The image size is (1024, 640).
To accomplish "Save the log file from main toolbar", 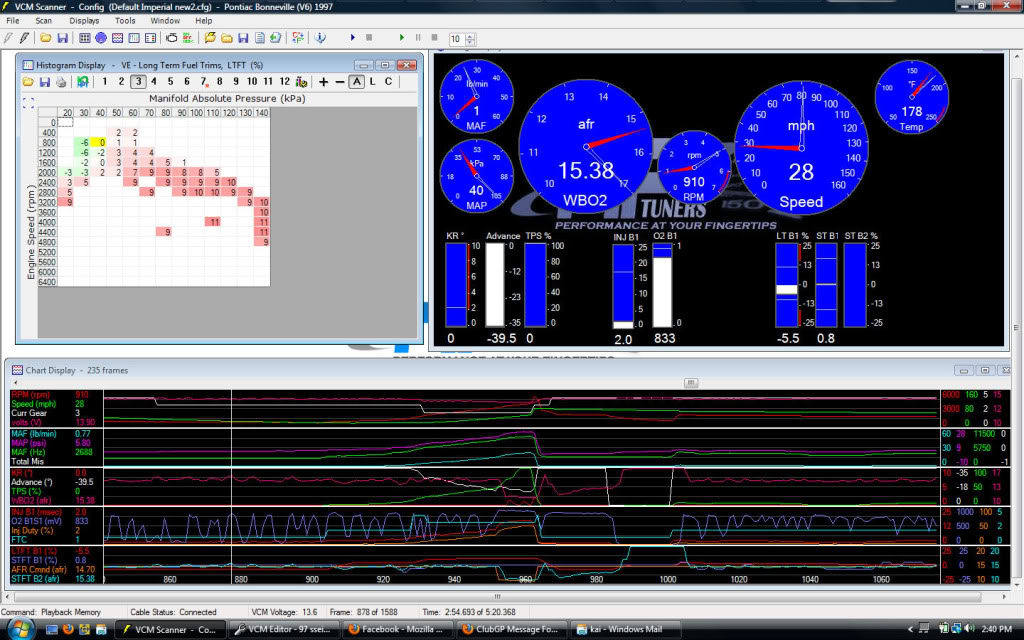I will click(x=243, y=38).
